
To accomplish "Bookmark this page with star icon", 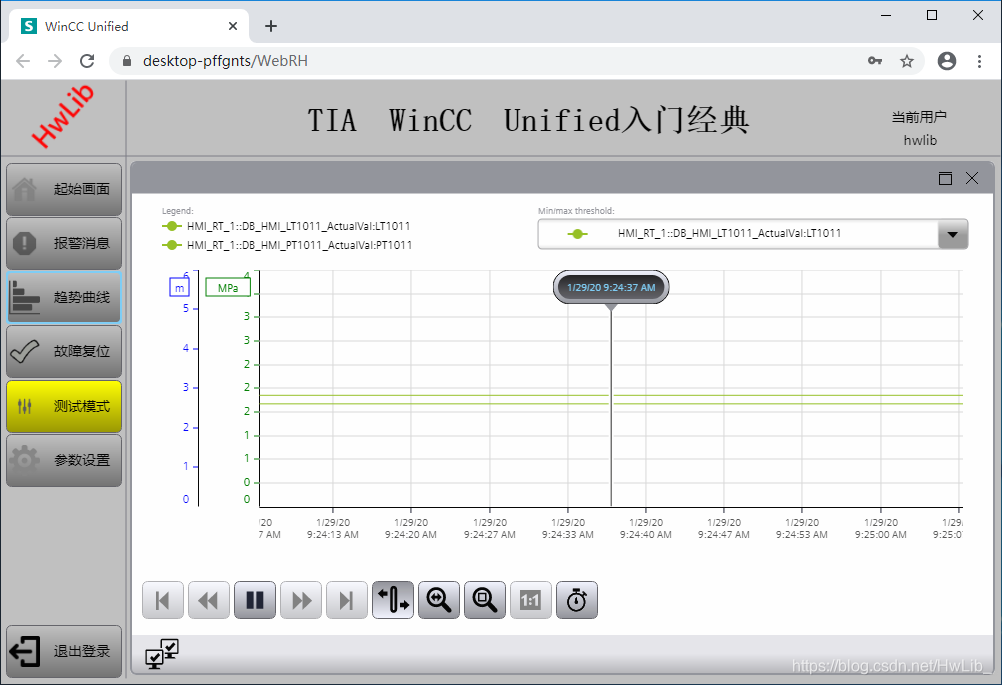I will point(907,61).
